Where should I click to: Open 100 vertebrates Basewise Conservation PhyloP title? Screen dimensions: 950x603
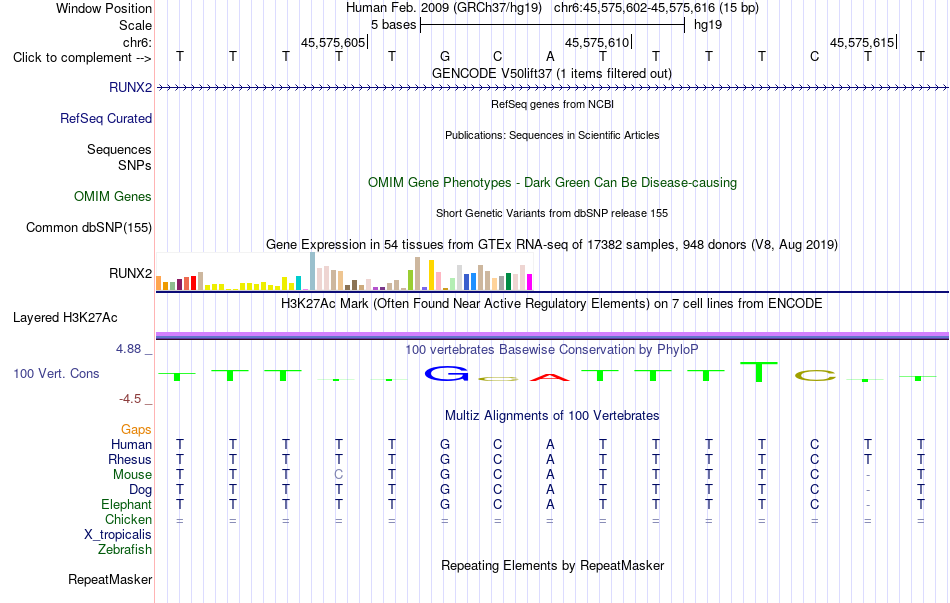tap(552, 349)
